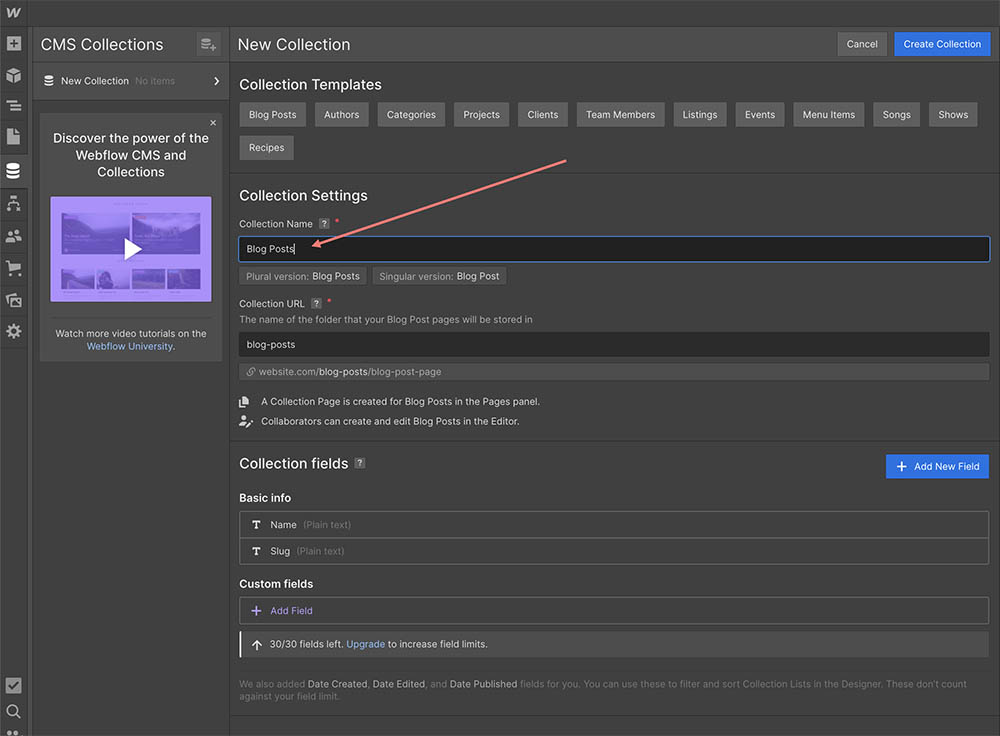The height and width of the screenshot is (736, 1000).
Task: Click Add New Field button
Action: pyautogui.click(x=937, y=466)
